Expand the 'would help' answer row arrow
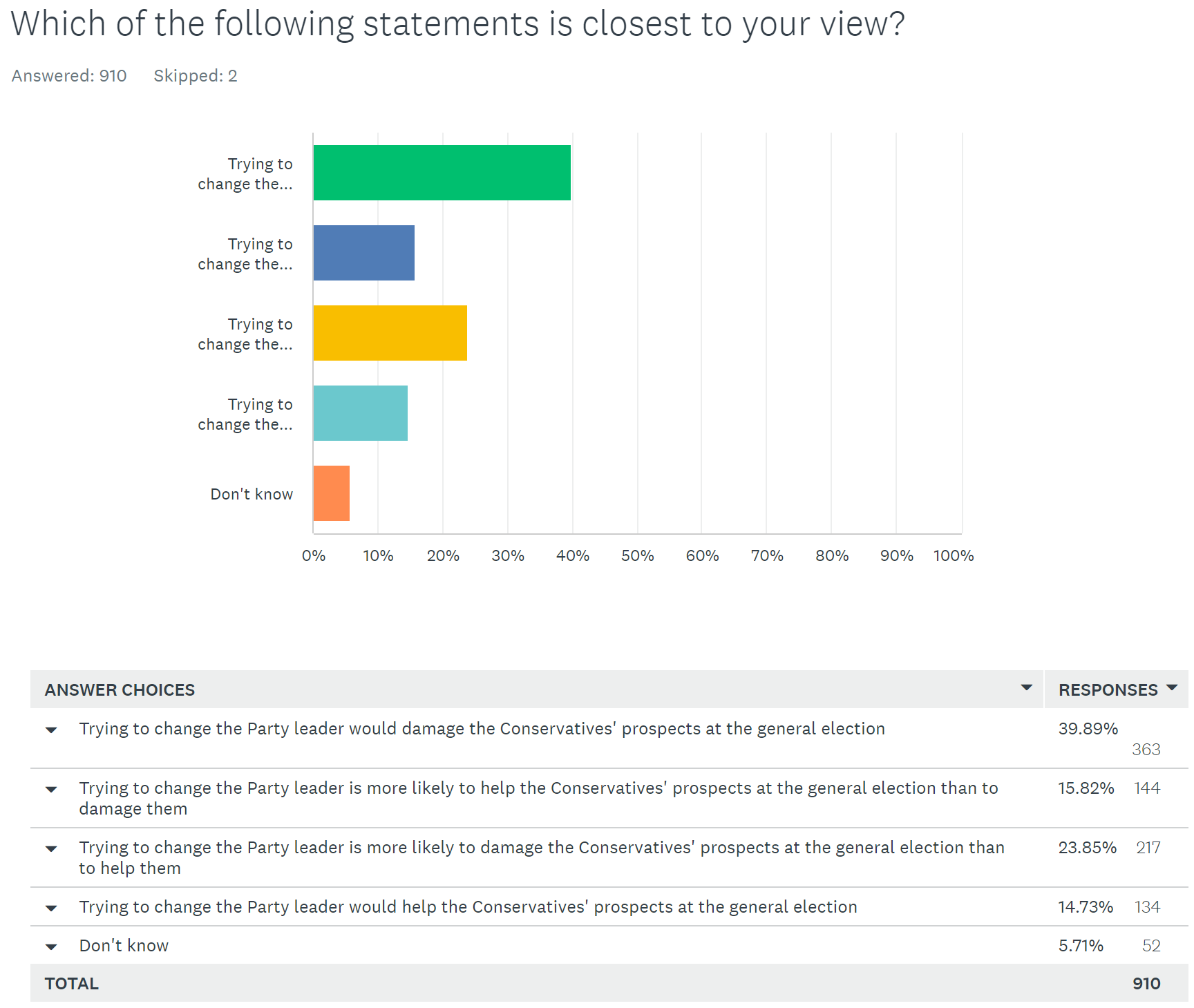Viewport: 1194px width, 1008px height. (x=51, y=908)
